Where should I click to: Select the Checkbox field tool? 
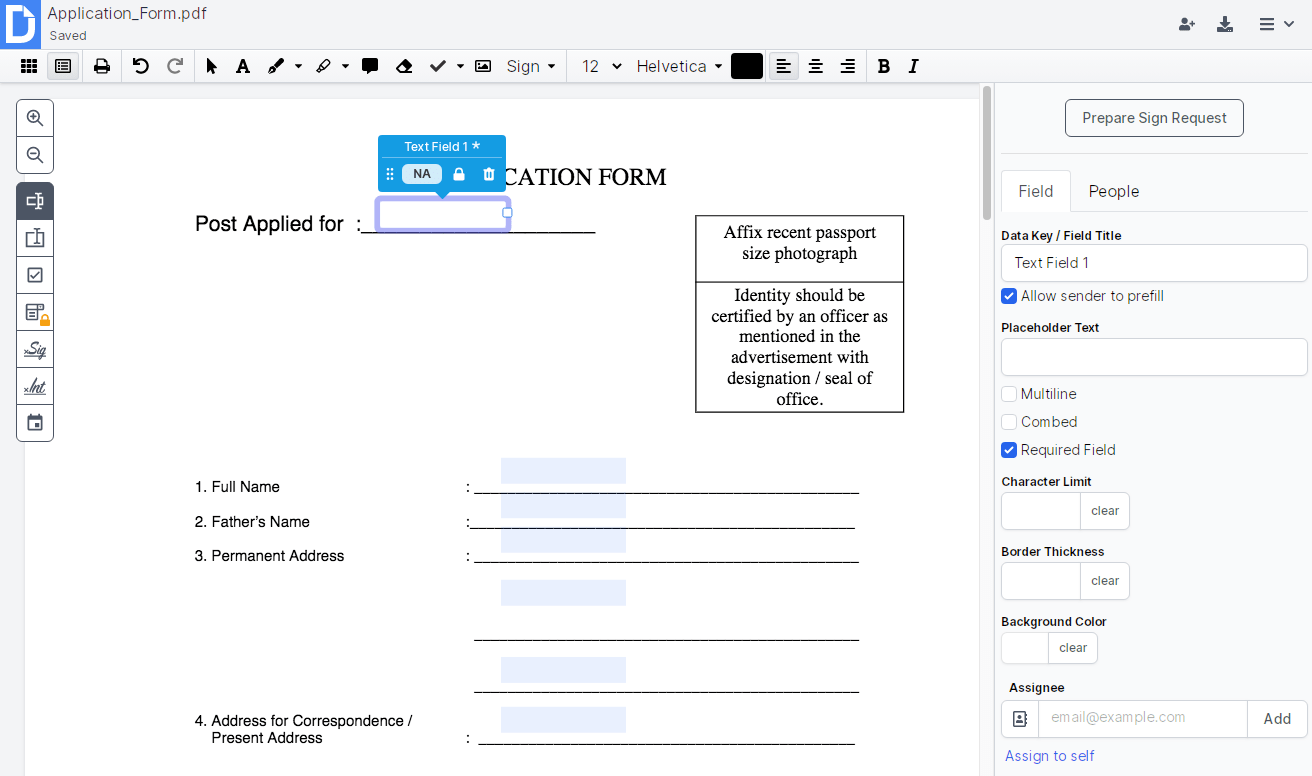tap(35, 274)
